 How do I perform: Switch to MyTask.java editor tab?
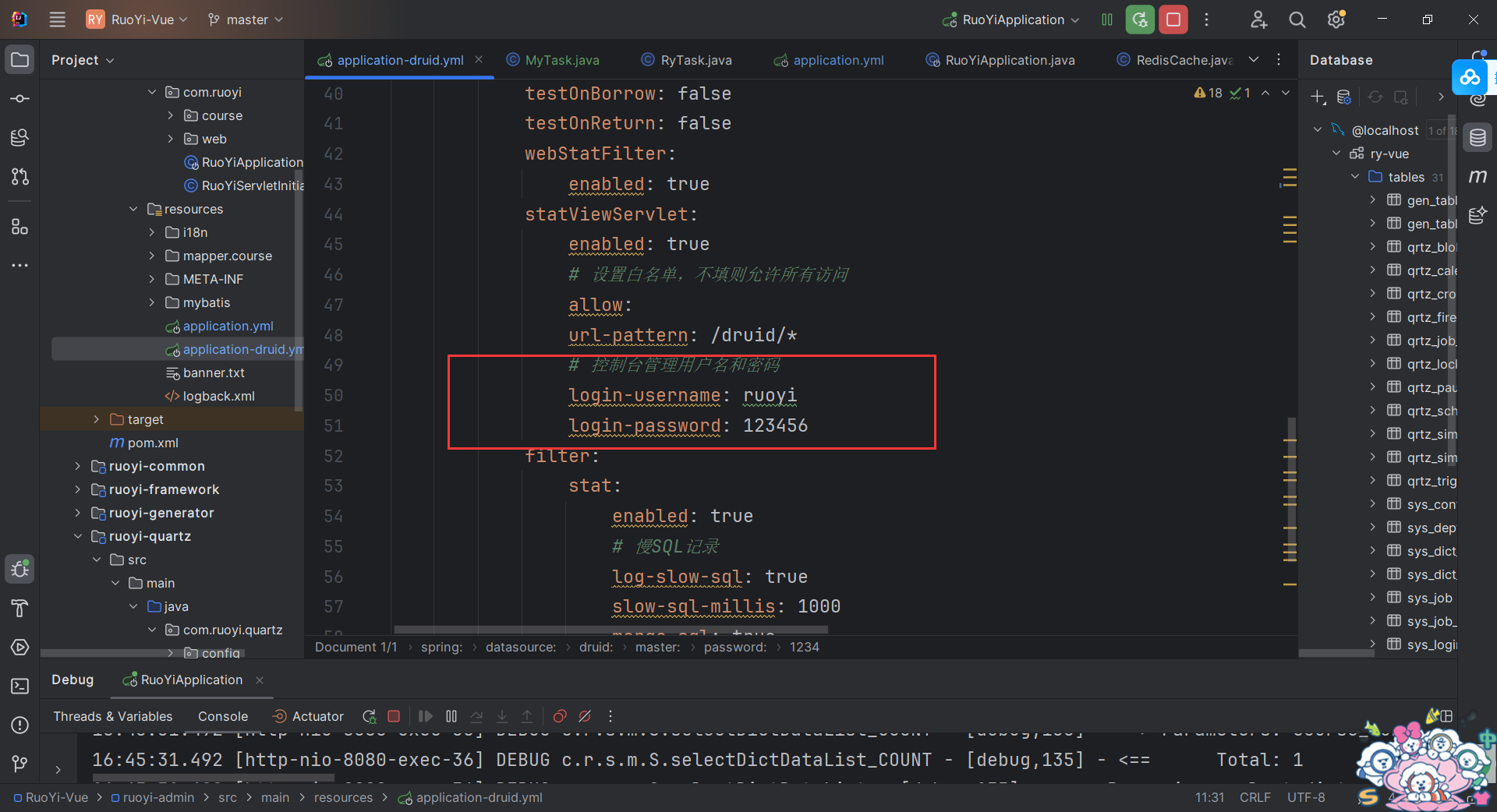[x=553, y=60]
